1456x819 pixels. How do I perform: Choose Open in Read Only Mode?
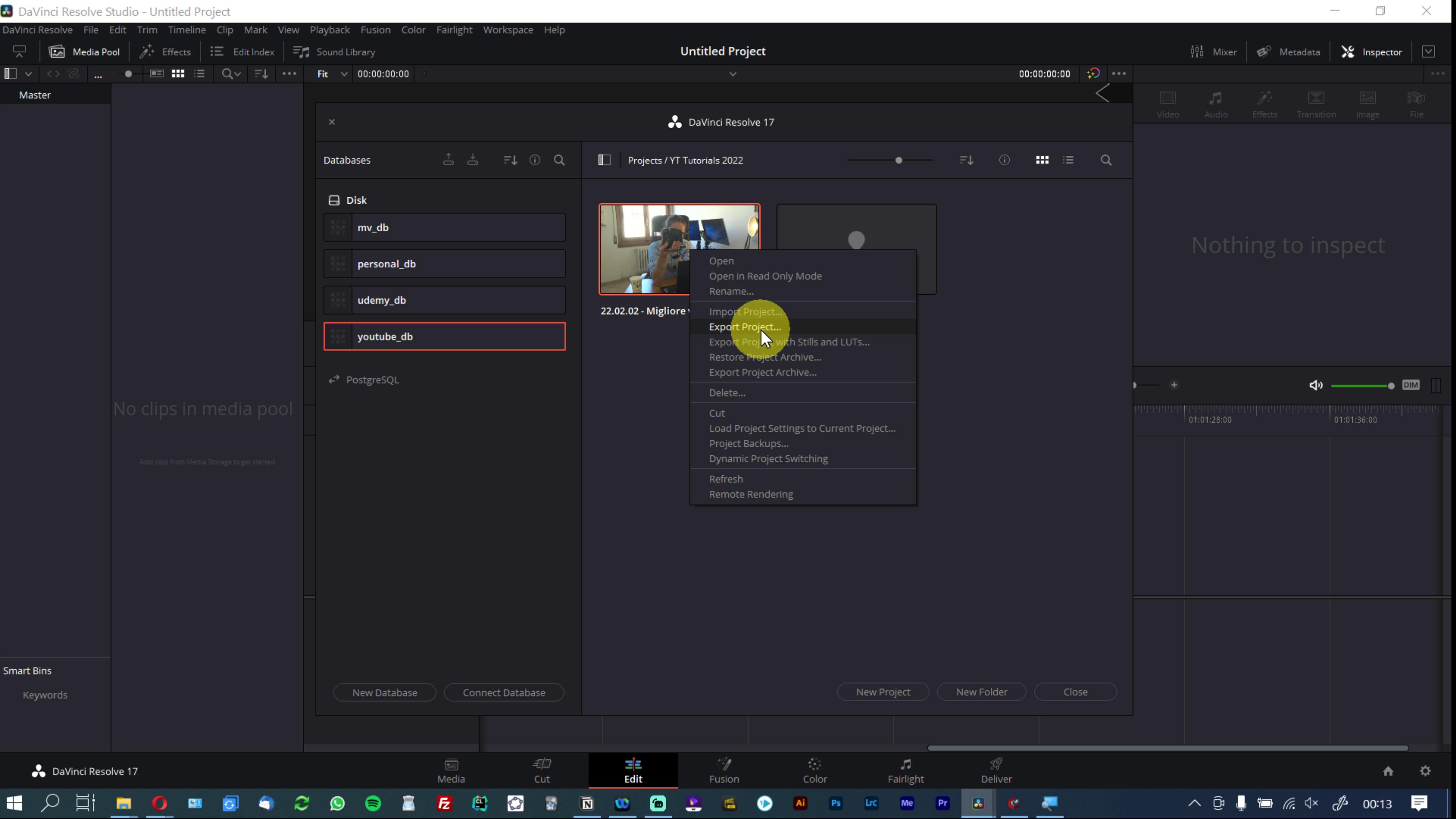pos(803,276)
